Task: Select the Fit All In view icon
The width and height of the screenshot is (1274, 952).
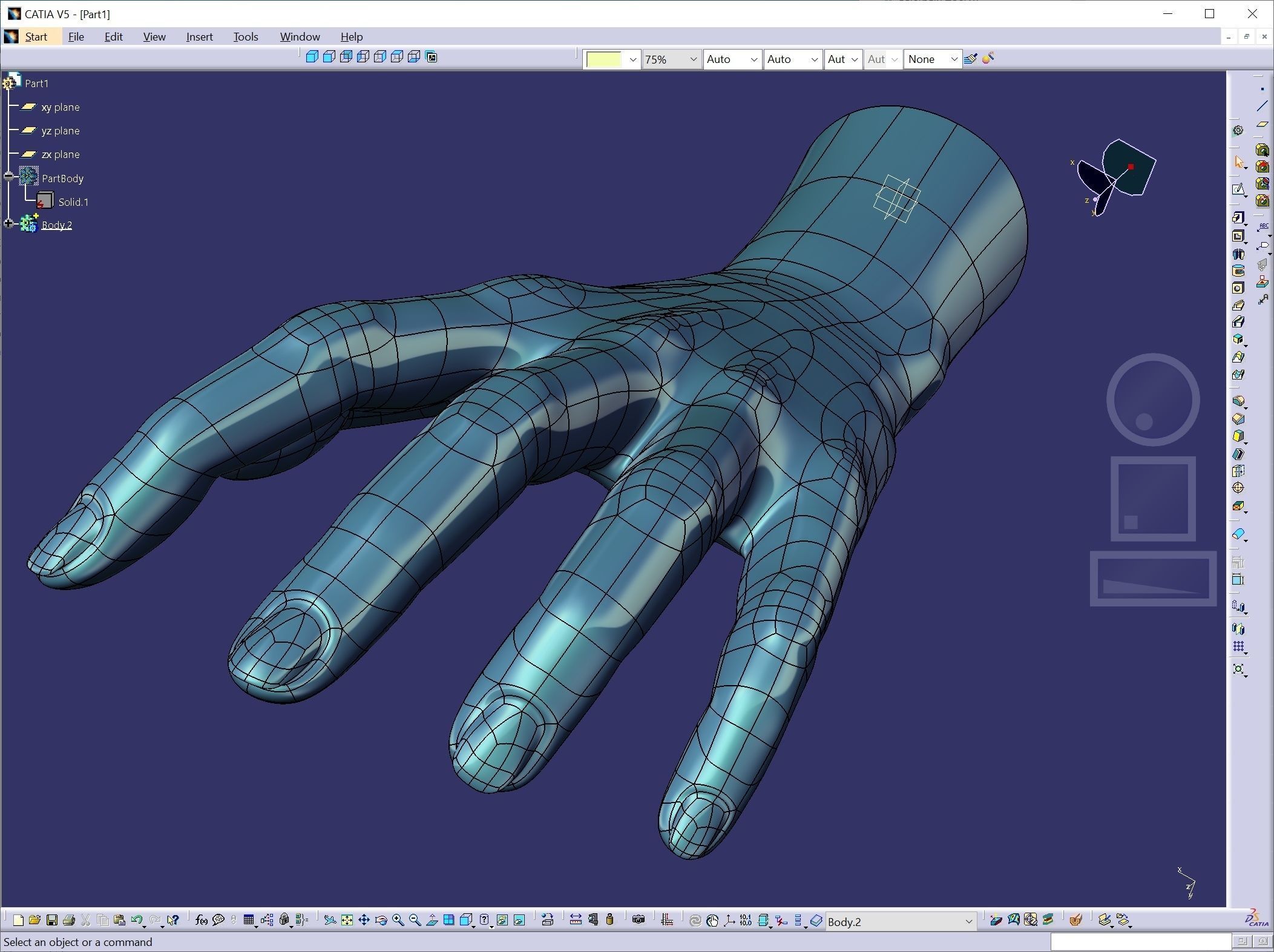Action: click(347, 921)
